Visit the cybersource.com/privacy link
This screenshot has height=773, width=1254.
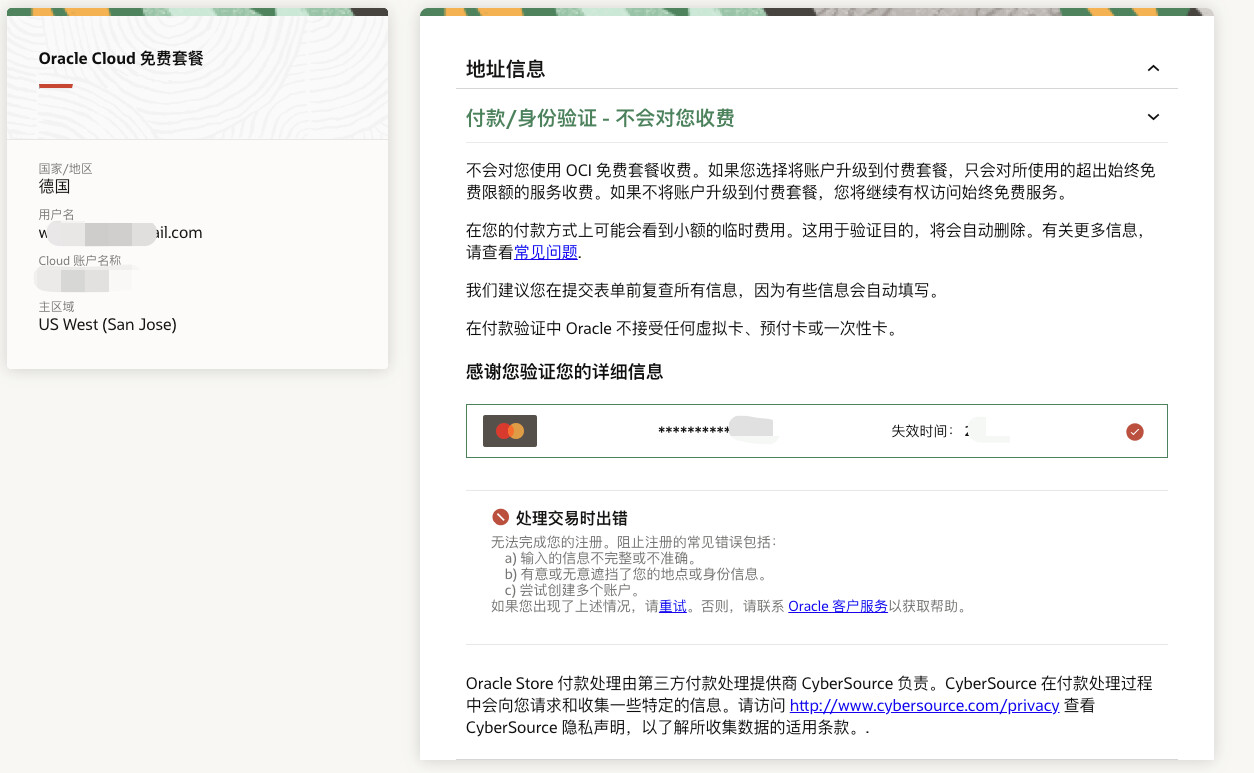point(924,706)
